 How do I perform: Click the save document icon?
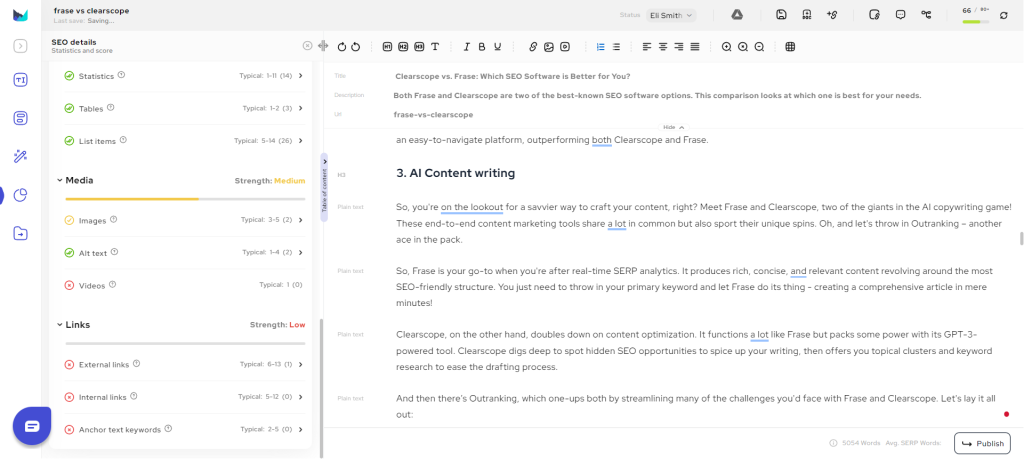coord(781,15)
